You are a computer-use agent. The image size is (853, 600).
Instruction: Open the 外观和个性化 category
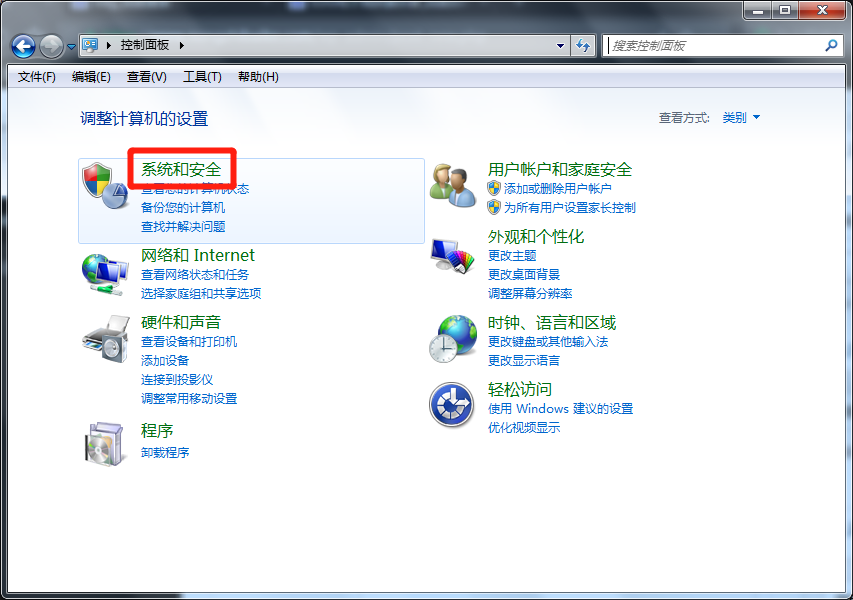(x=536, y=236)
